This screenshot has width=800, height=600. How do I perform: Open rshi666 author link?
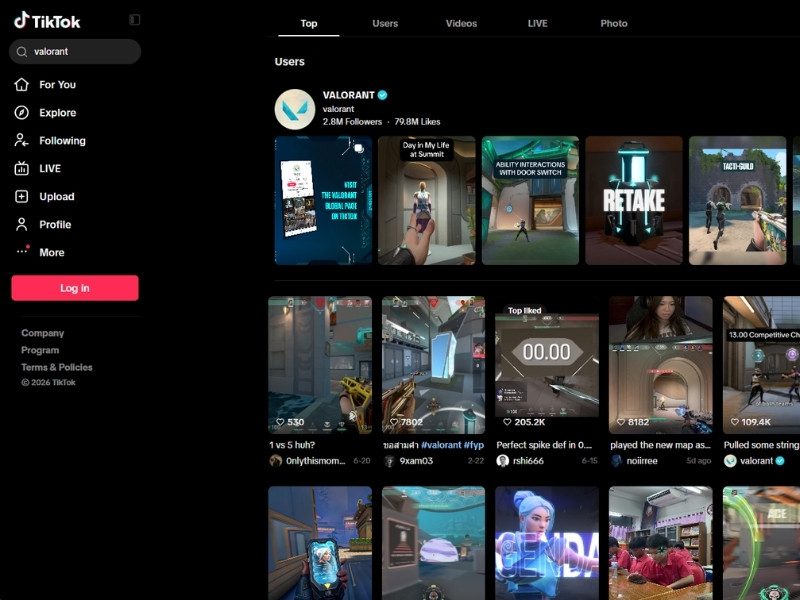pyautogui.click(x=528, y=461)
